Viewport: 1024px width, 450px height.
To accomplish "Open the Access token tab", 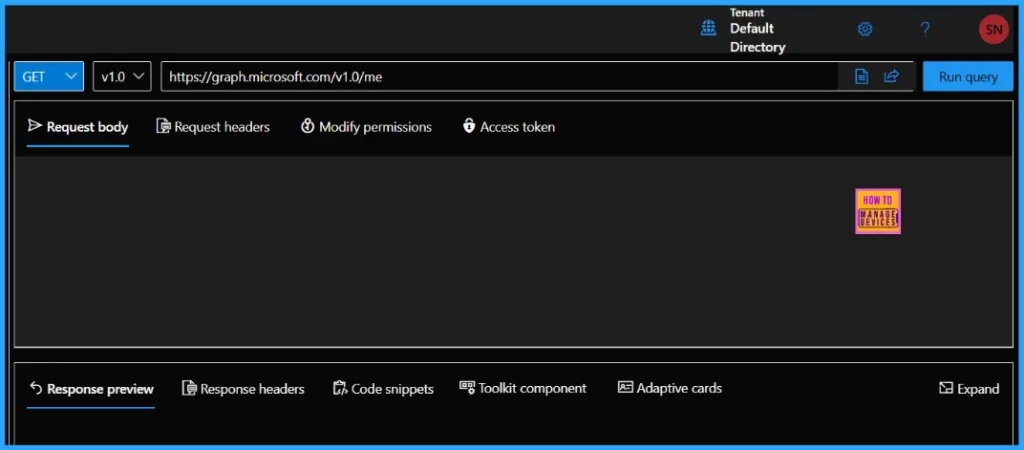I will pyautogui.click(x=509, y=127).
